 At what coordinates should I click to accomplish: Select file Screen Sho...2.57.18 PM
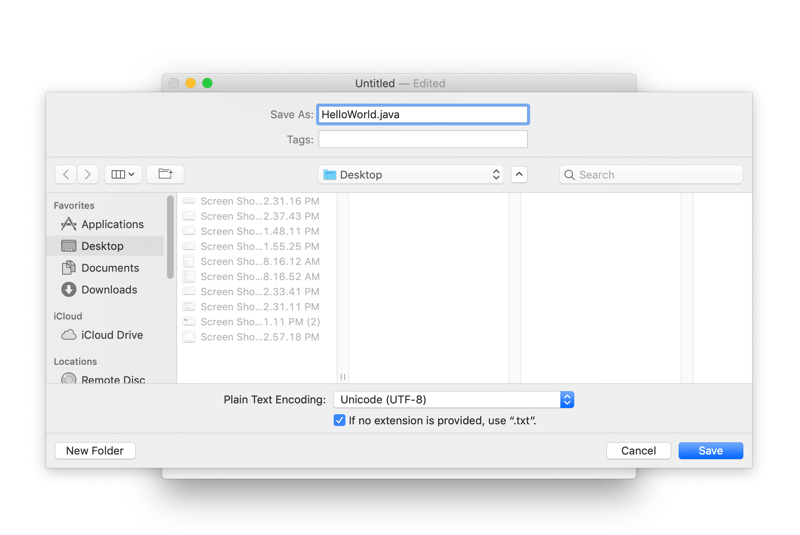coord(257,337)
